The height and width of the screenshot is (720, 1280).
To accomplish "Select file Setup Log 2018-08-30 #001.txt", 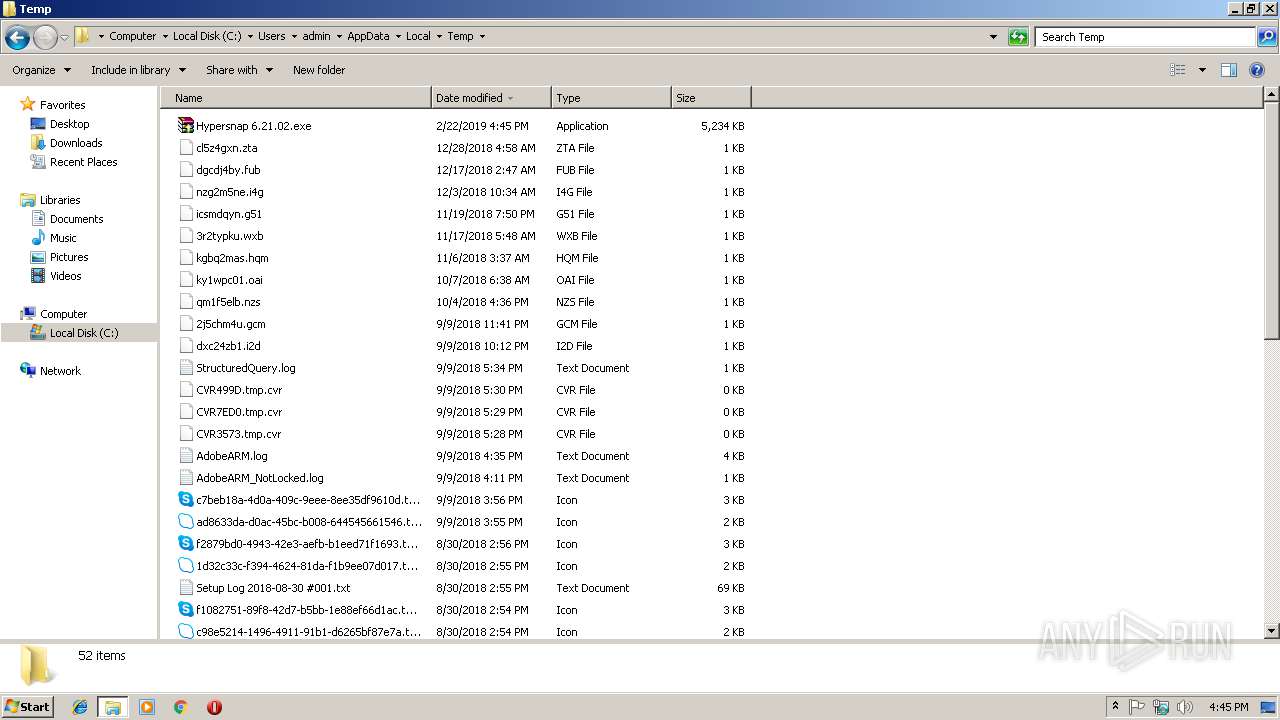I will (273, 588).
